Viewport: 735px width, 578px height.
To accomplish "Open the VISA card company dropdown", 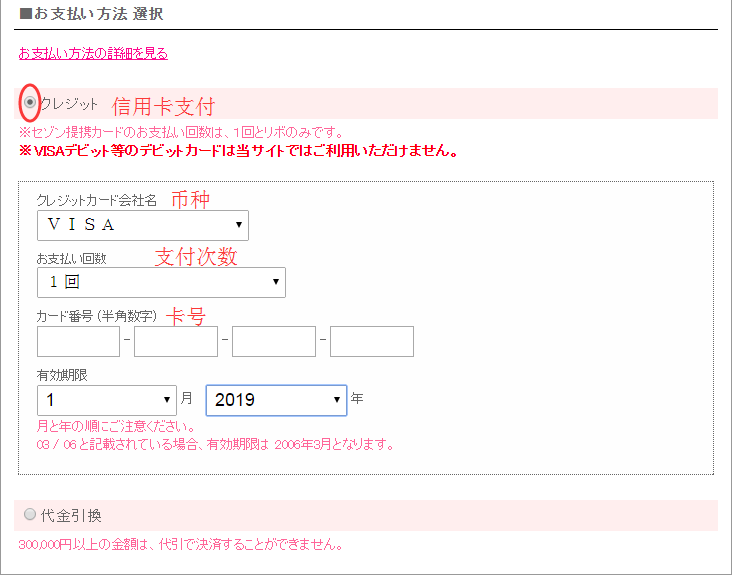I will 142,225.
